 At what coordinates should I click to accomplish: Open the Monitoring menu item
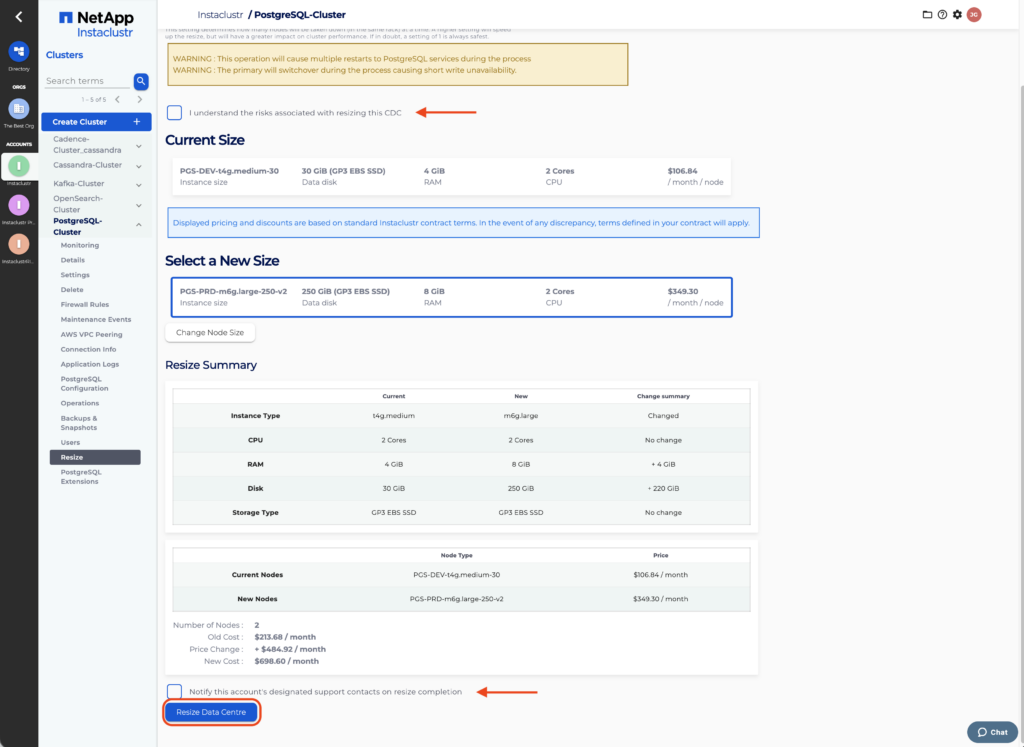coord(80,245)
